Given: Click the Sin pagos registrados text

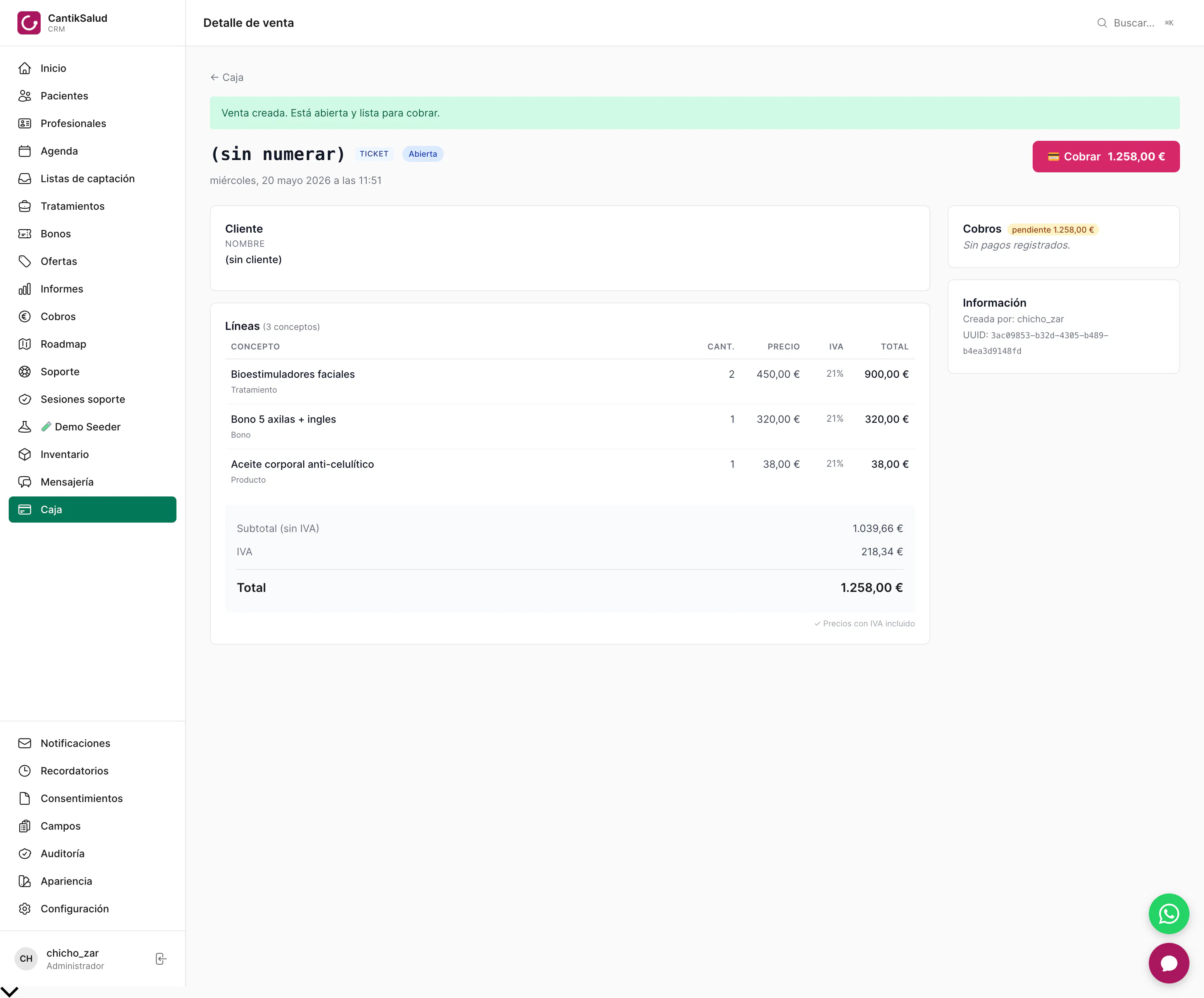Looking at the screenshot, I should pyautogui.click(x=1016, y=245).
